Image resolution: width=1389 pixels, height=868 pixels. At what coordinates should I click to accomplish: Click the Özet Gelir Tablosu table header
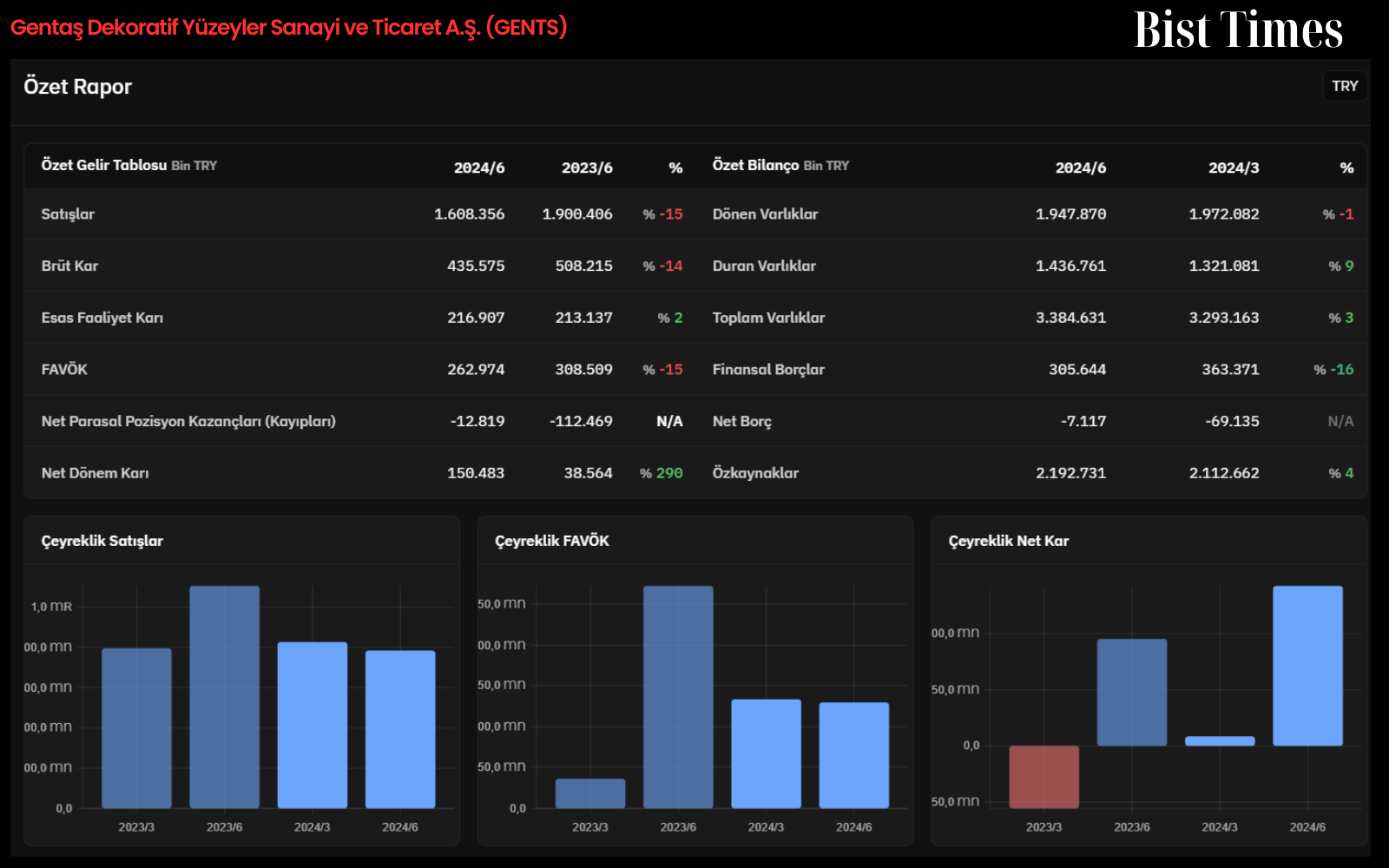pyautogui.click(x=129, y=165)
